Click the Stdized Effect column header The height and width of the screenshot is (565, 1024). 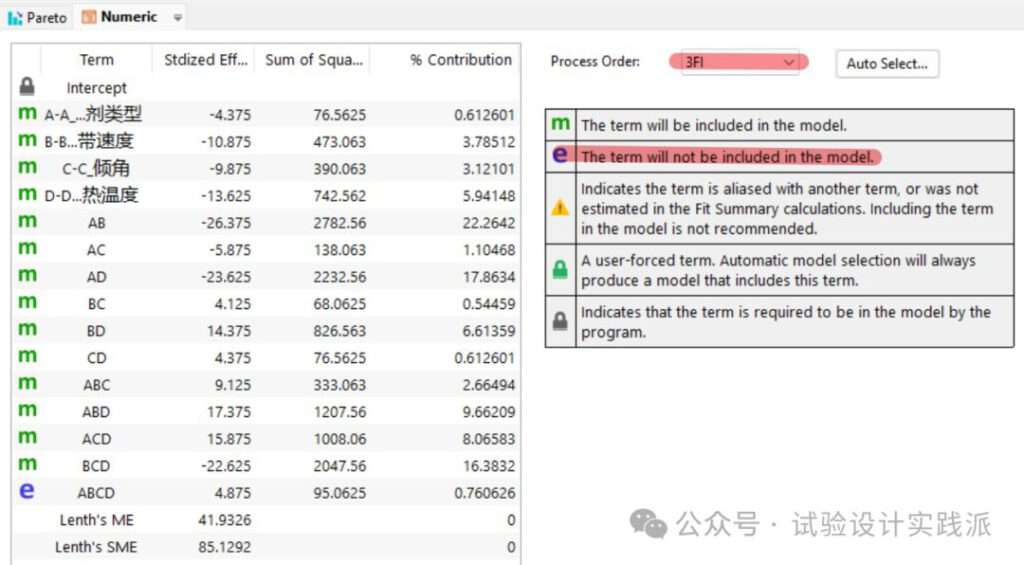(x=205, y=60)
